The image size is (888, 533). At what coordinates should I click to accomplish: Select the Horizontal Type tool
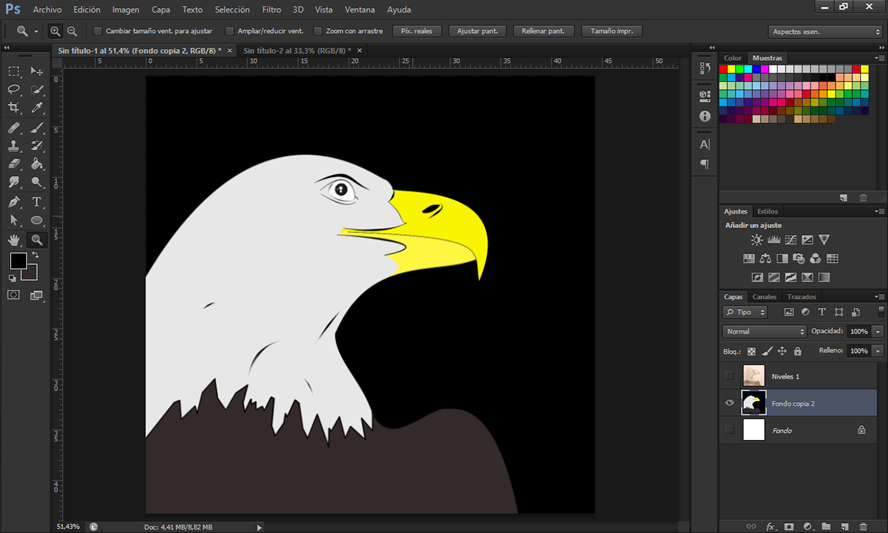click(37, 202)
